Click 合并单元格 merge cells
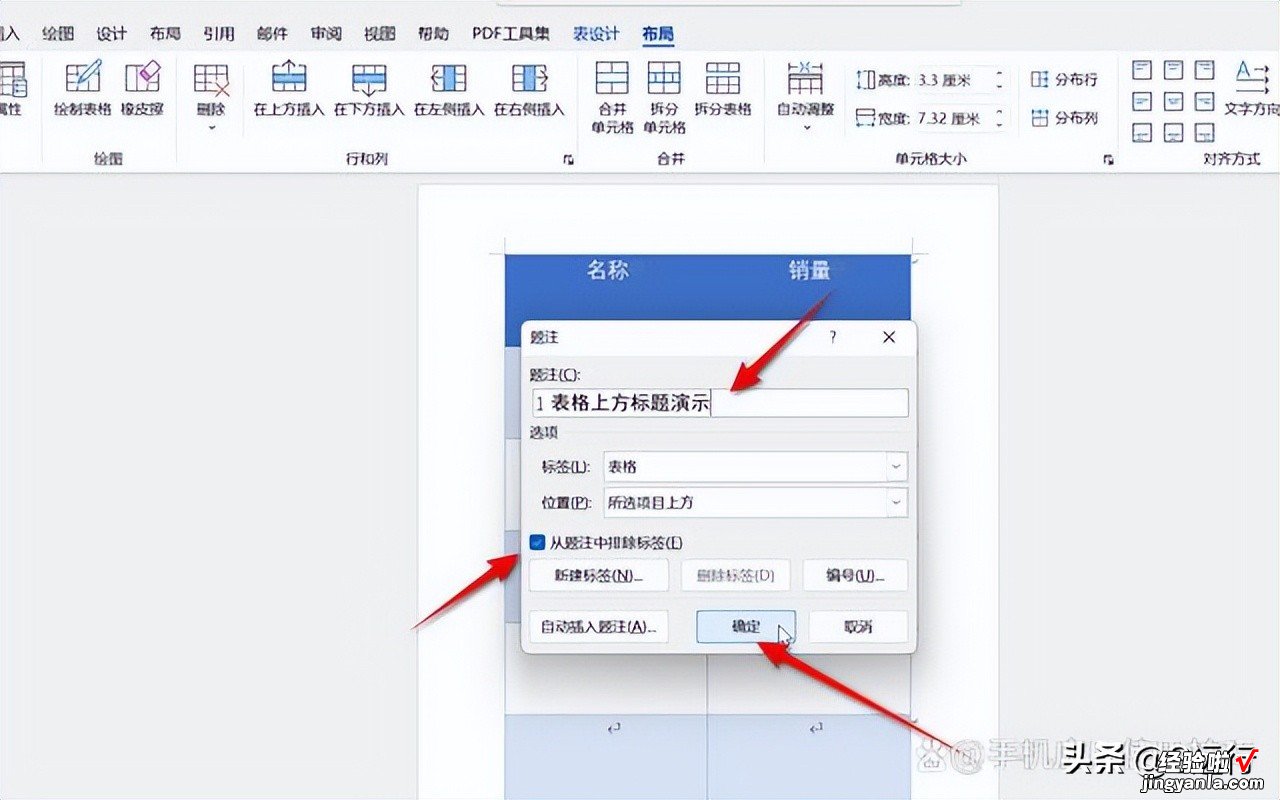Screen dimensions: 1280x800 tap(612, 97)
